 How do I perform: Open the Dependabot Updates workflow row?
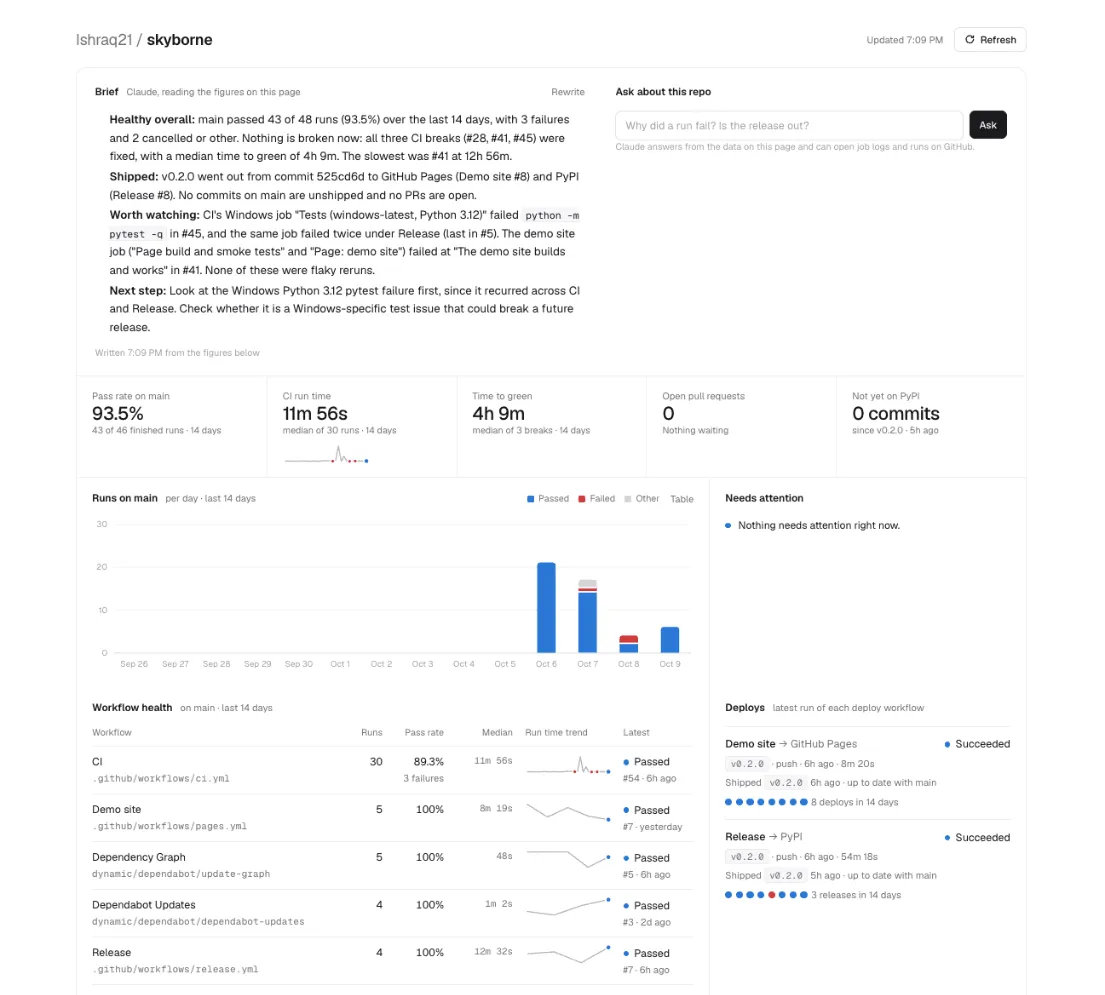[393, 913]
